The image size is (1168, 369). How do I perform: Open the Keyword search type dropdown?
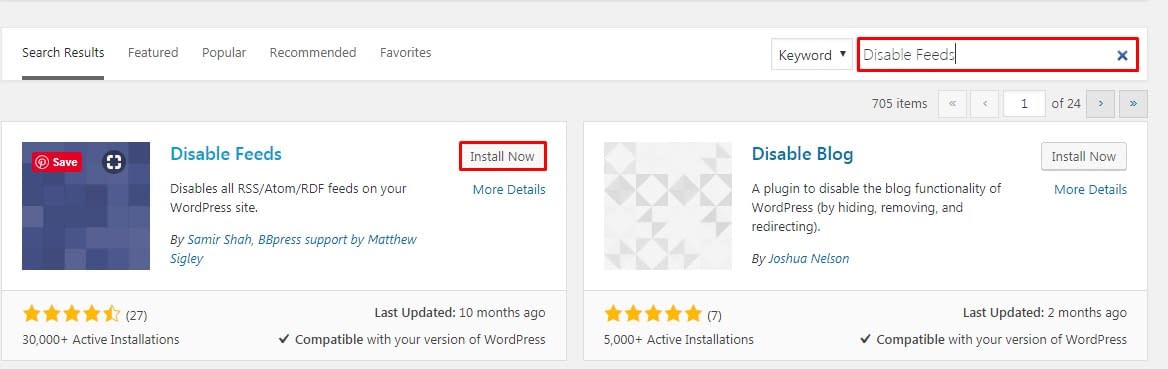point(812,55)
